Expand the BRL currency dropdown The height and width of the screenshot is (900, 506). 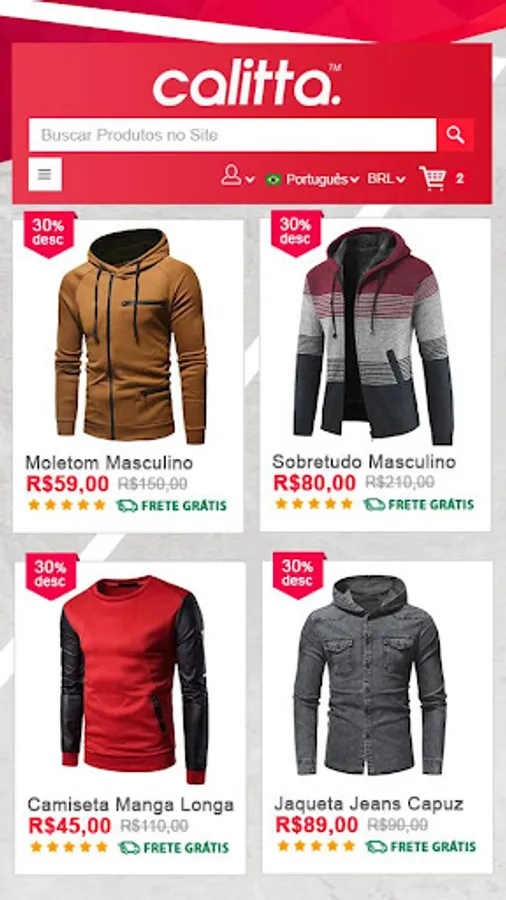coord(386,179)
